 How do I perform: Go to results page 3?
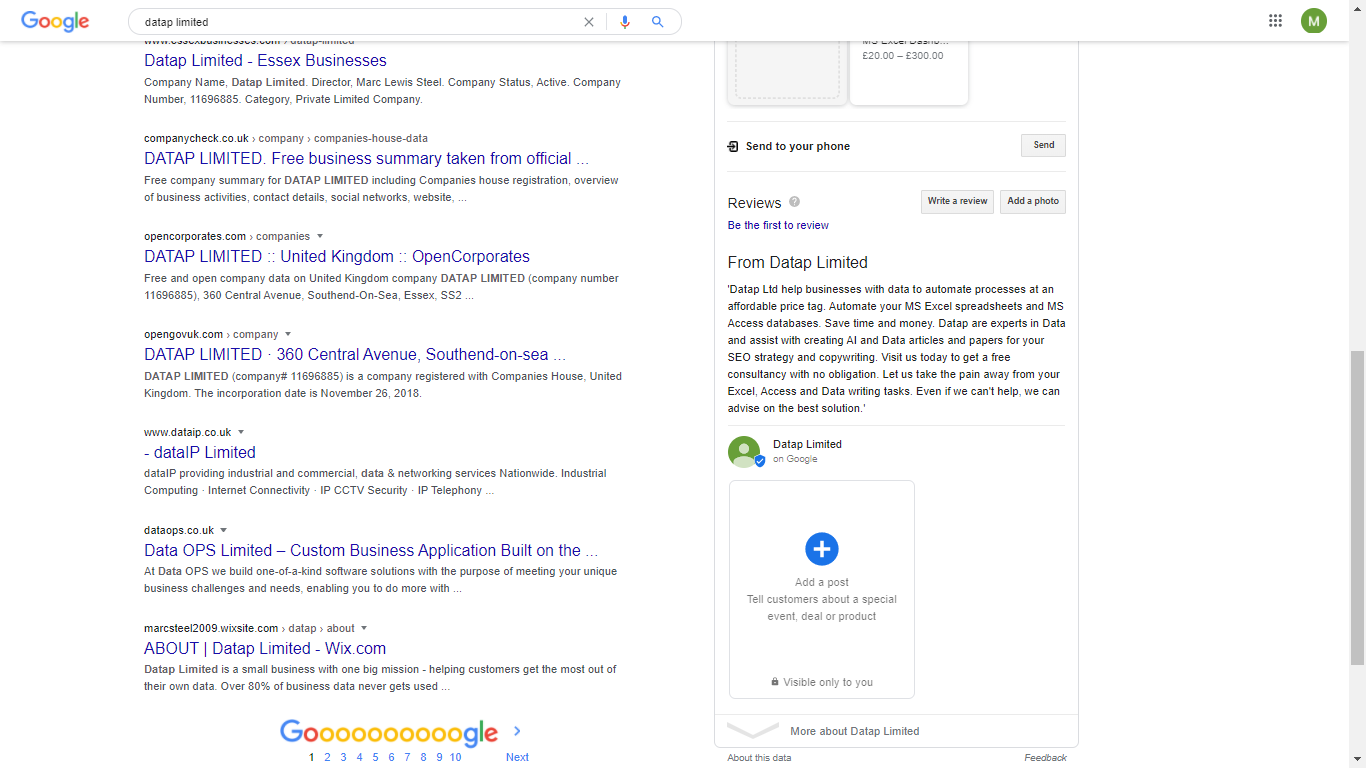click(x=343, y=757)
